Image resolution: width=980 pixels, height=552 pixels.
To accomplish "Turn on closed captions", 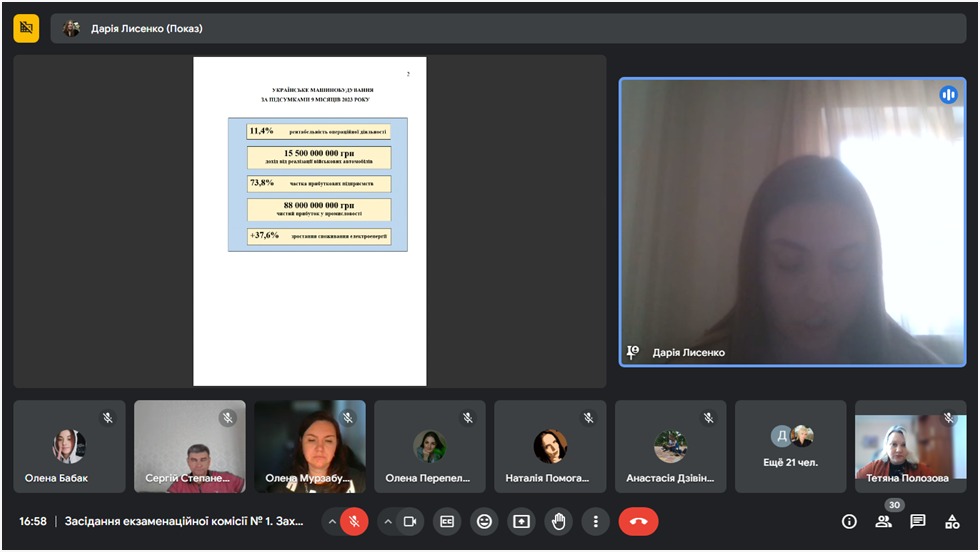I will [447, 521].
